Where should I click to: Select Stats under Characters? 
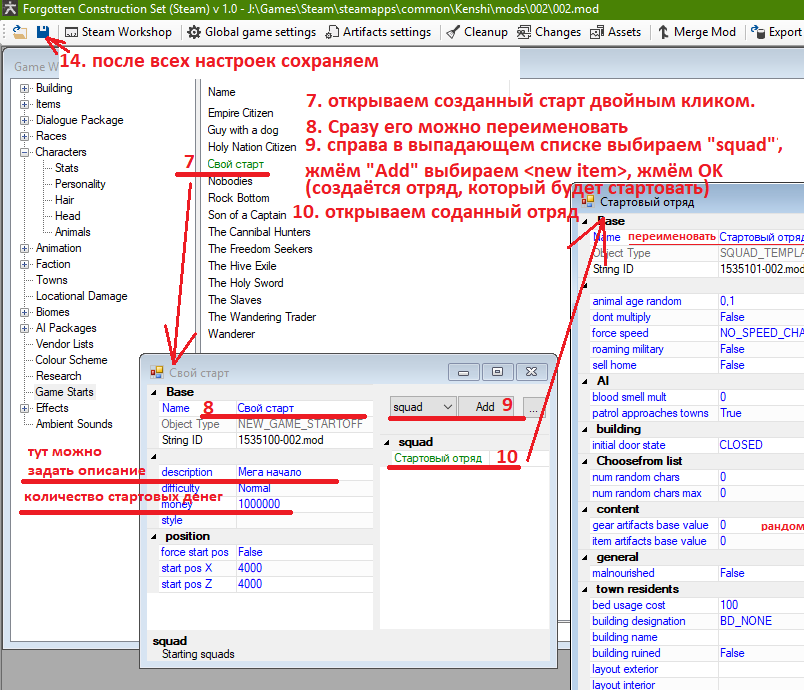[x=67, y=168]
